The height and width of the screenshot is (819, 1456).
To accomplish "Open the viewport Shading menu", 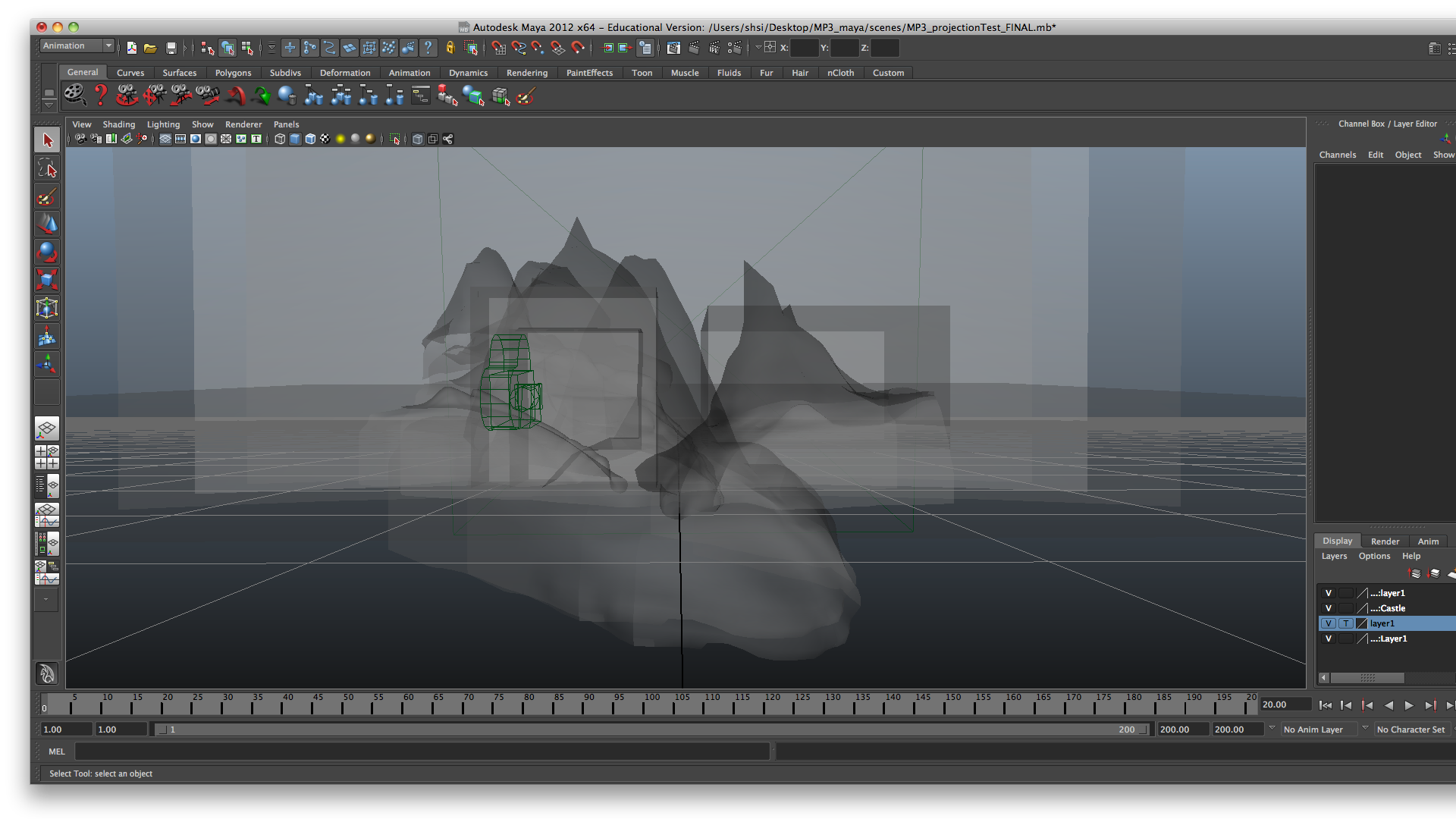I will pyautogui.click(x=118, y=124).
